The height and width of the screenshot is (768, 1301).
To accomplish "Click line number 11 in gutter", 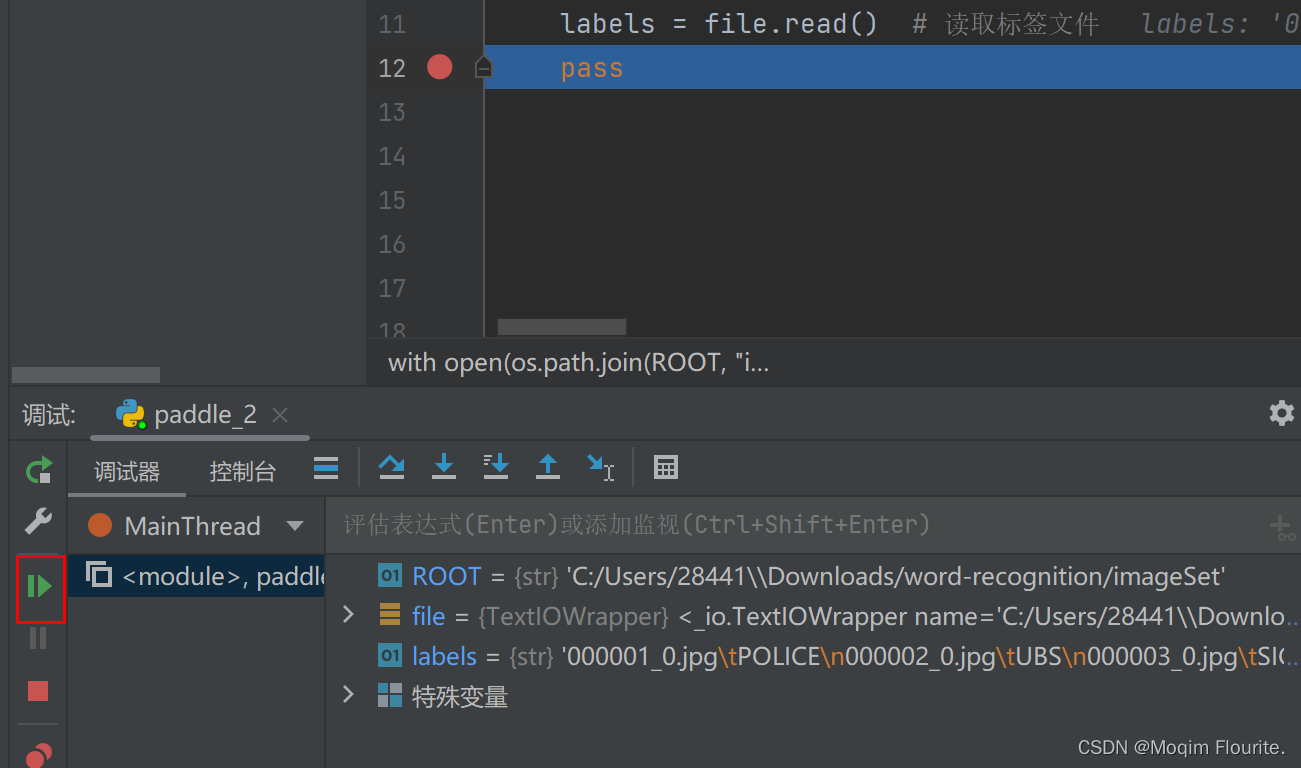I will [392, 24].
